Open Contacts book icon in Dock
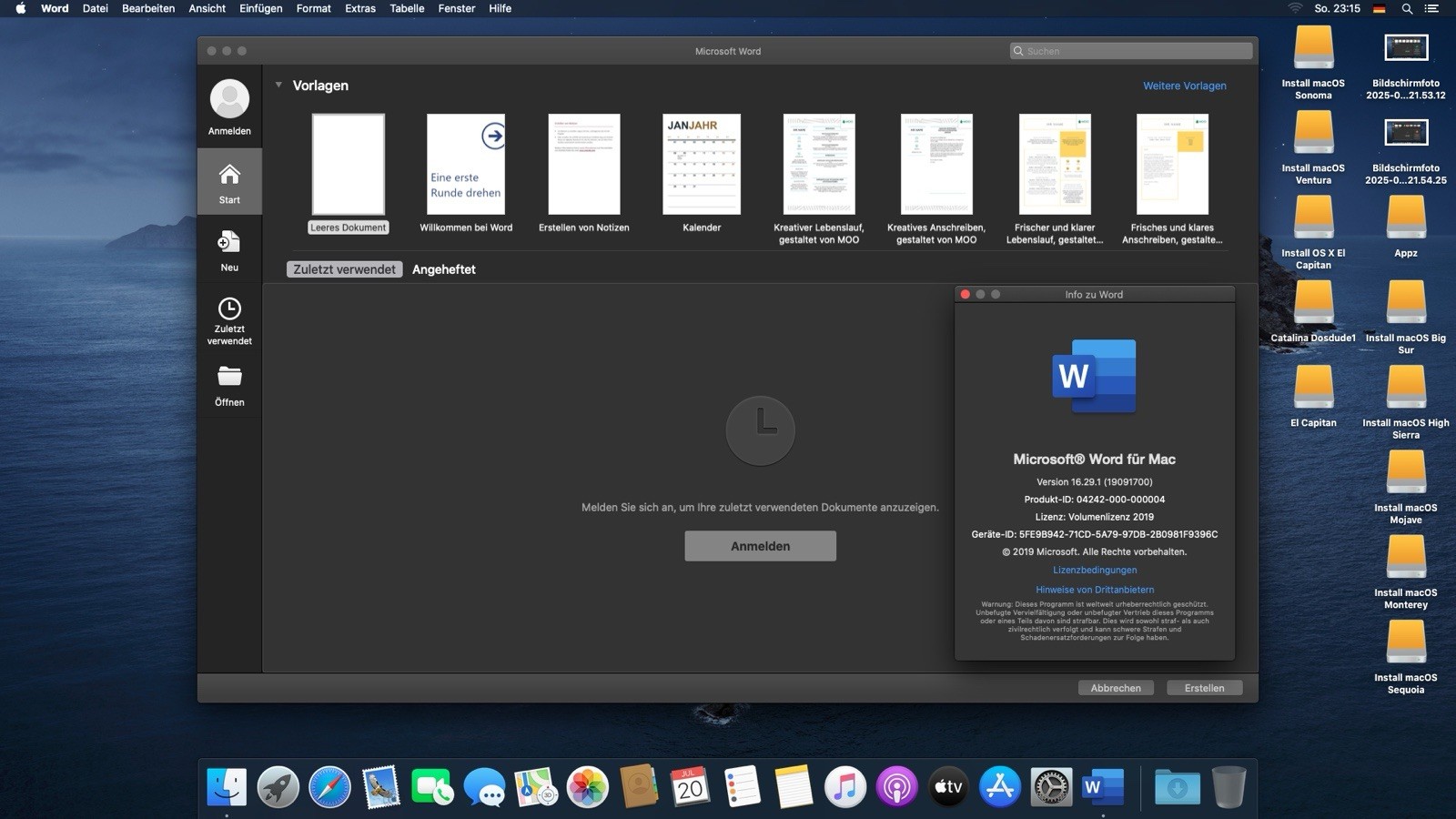This screenshot has width=1456, height=819. 639,787
